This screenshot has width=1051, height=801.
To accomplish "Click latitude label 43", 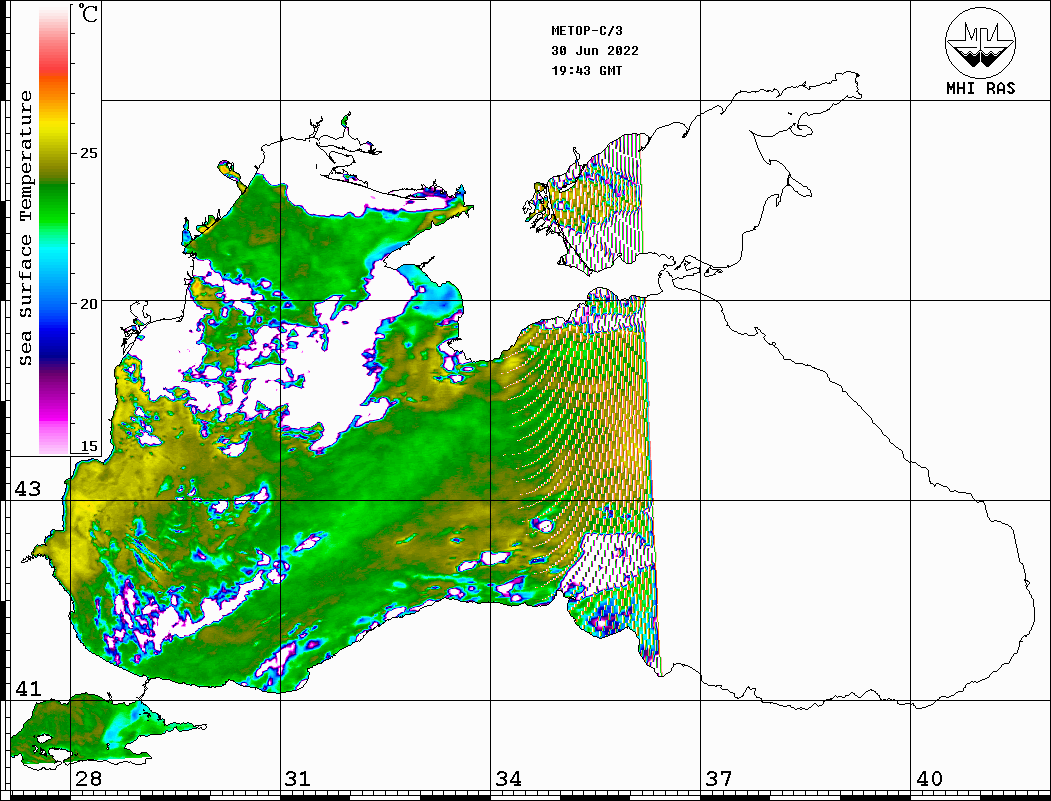I will click(27, 489).
